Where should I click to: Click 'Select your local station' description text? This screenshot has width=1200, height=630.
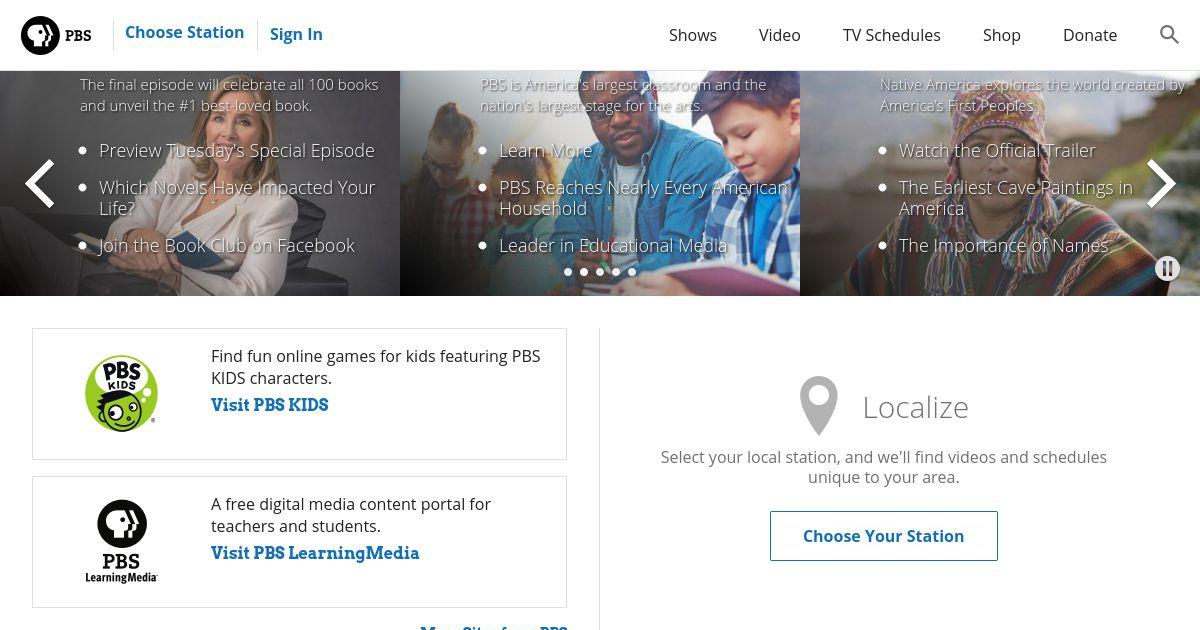click(x=884, y=467)
